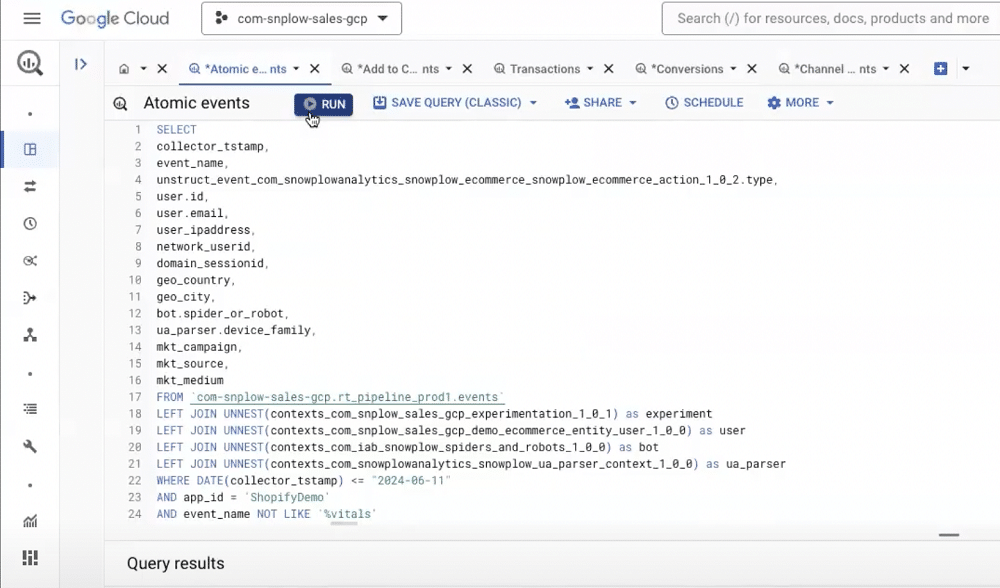Viewport: 1000px width, 588px height.
Task: Click the BigQuery product icon in sidebar
Action: 30,63
